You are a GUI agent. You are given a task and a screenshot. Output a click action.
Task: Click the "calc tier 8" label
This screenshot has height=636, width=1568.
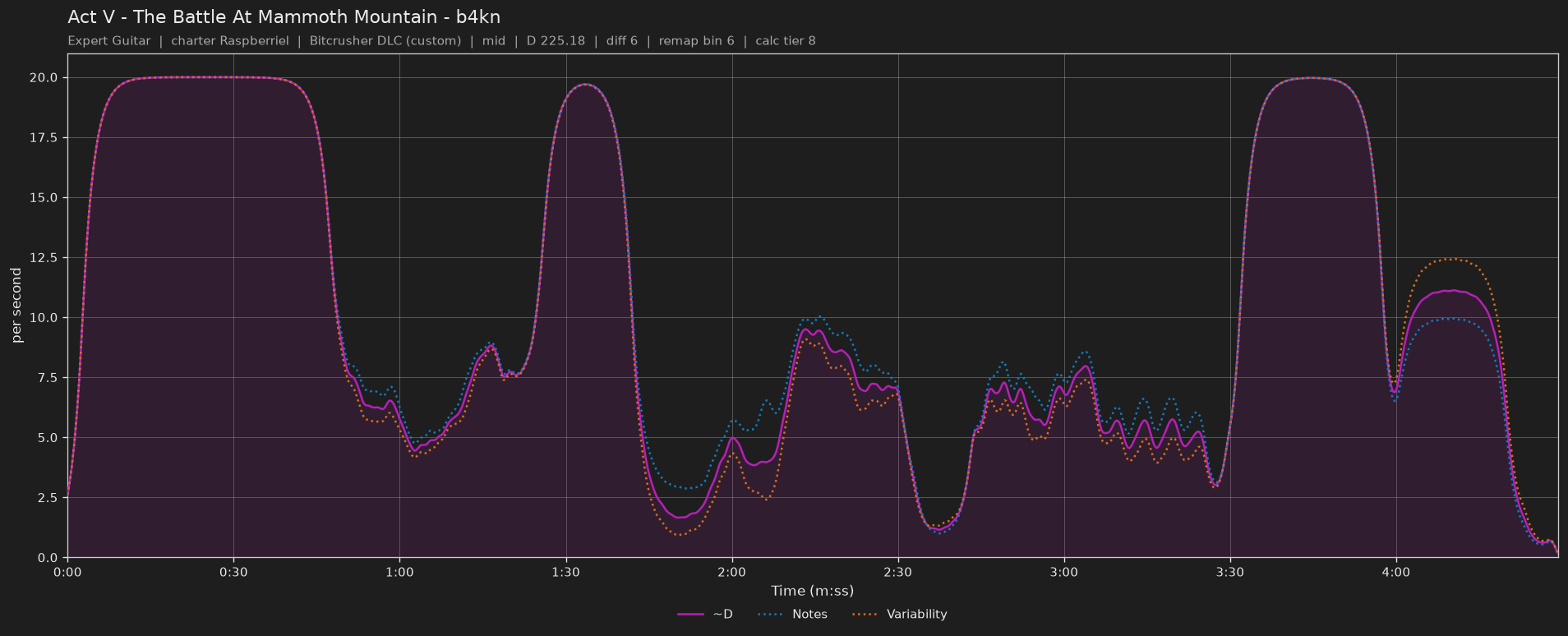pyautogui.click(x=785, y=41)
